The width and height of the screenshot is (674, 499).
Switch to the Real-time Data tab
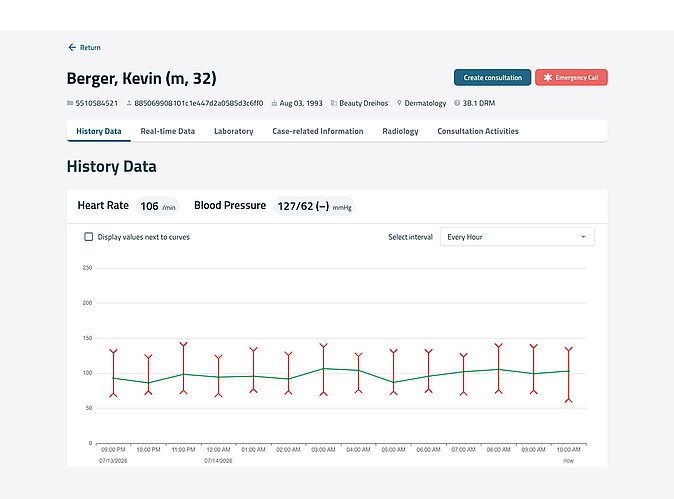pyautogui.click(x=168, y=131)
